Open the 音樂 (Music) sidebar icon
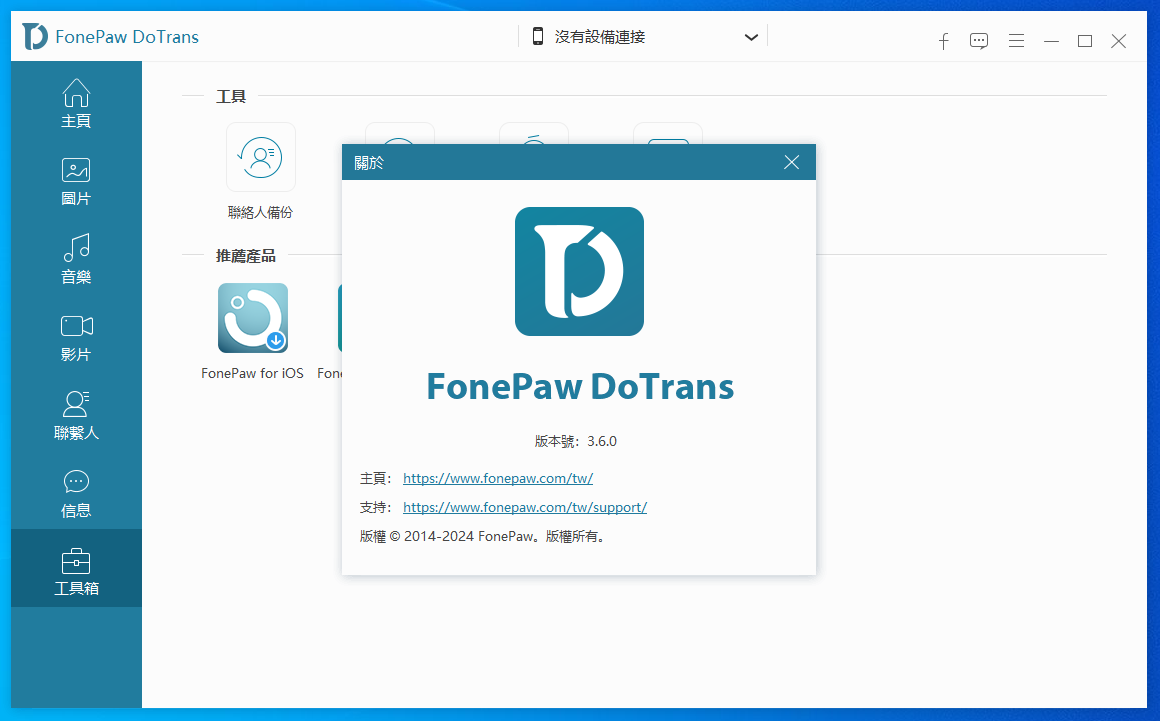This screenshot has height=721, width=1160. tap(76, 260)
